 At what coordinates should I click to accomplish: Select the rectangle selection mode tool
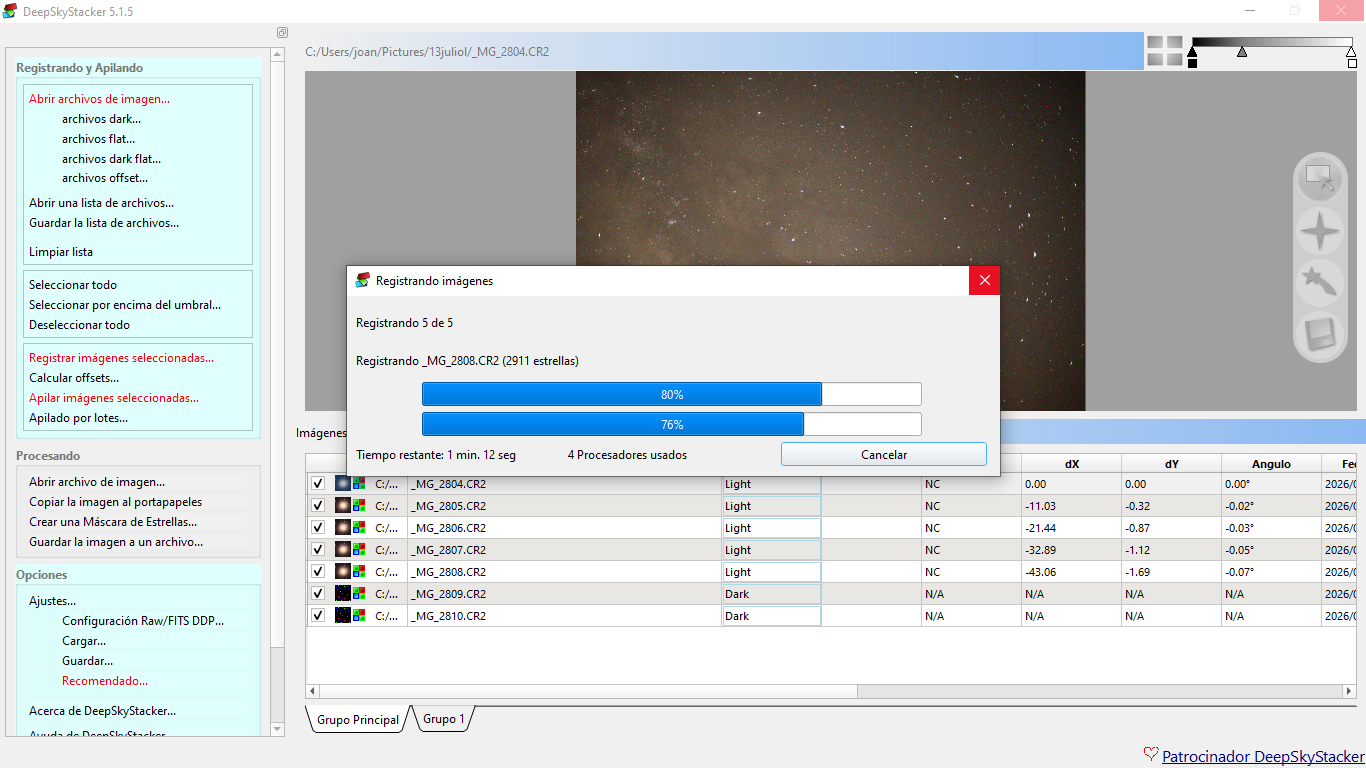tap(1321, 179)
